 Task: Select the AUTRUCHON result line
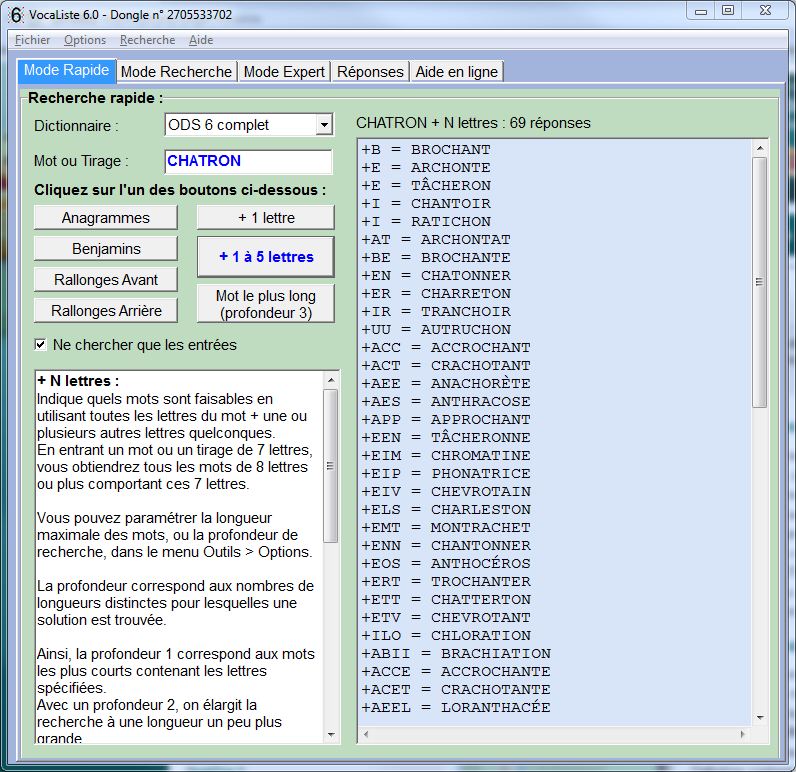coord(436,330)
